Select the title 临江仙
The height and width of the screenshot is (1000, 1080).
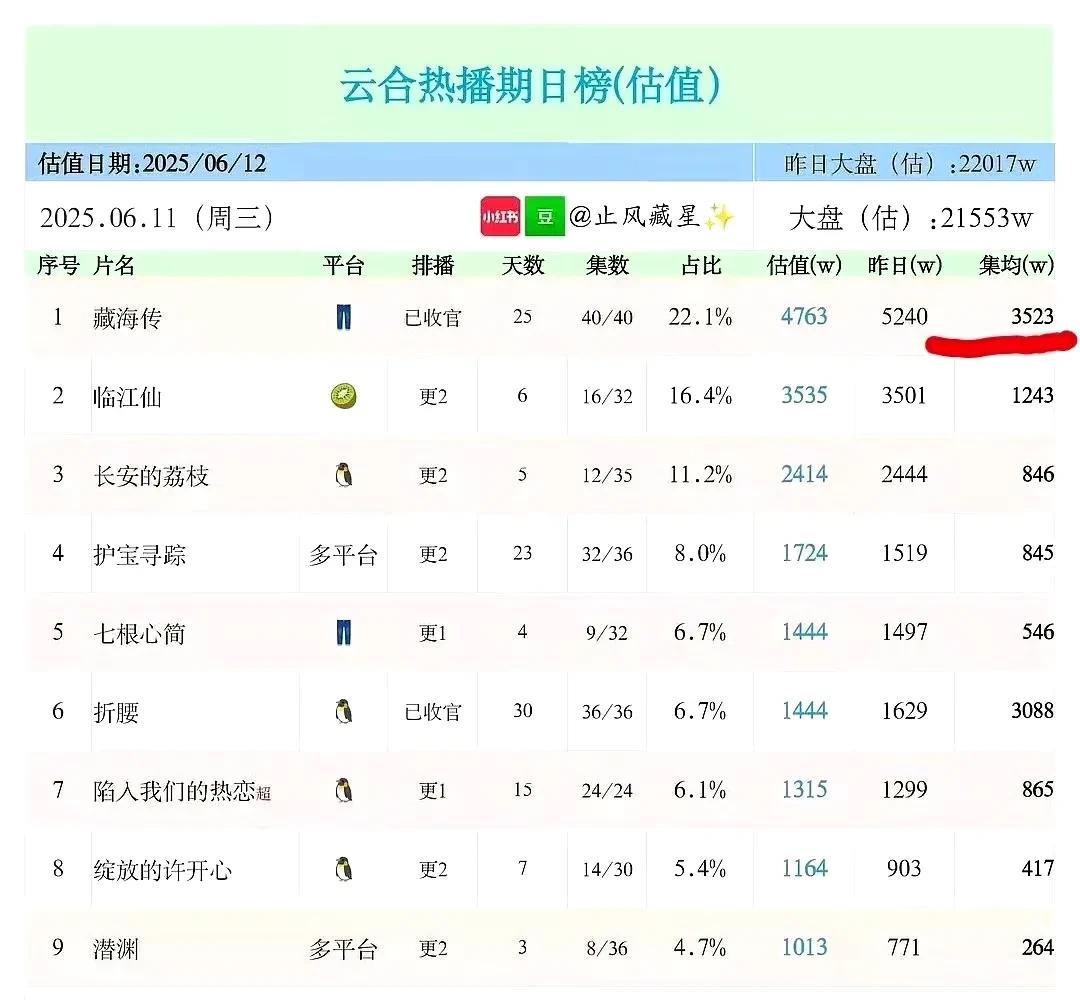tap(127, 397)
